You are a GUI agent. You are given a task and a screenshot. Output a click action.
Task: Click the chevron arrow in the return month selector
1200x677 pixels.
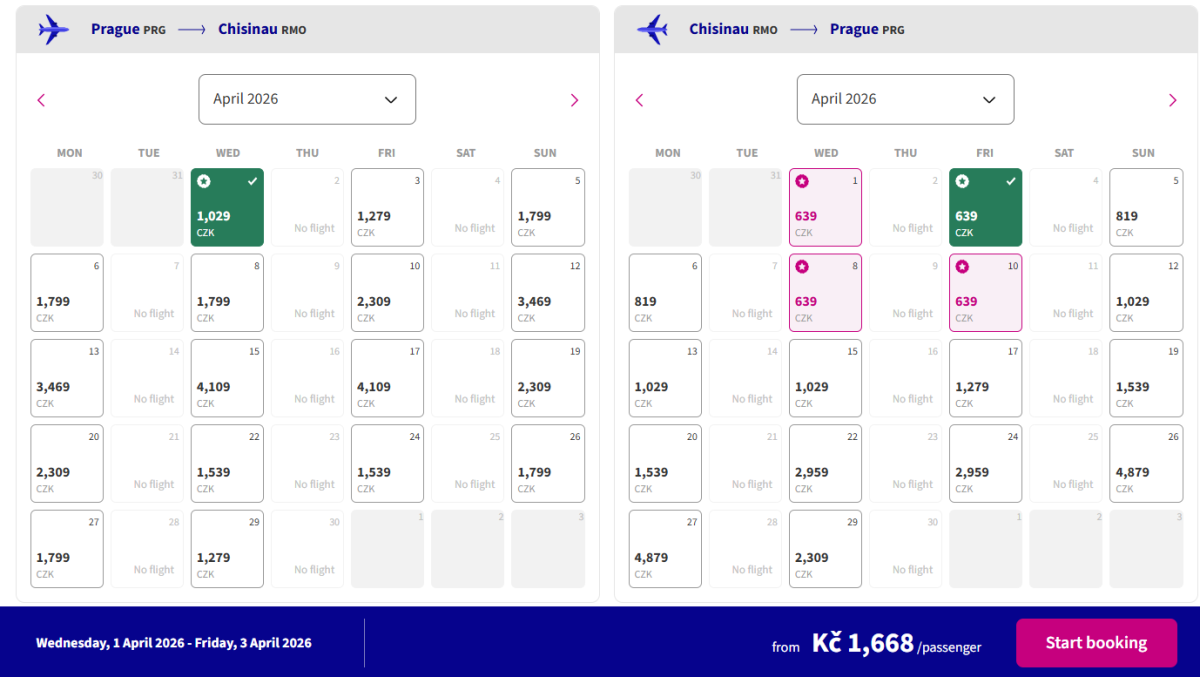[989, 100]
